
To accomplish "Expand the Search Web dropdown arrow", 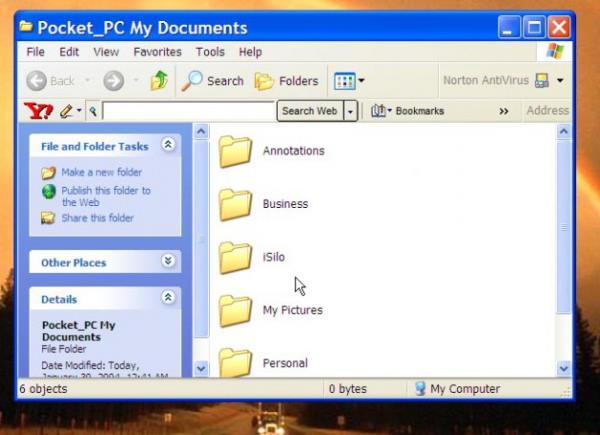I will (350, 111).
